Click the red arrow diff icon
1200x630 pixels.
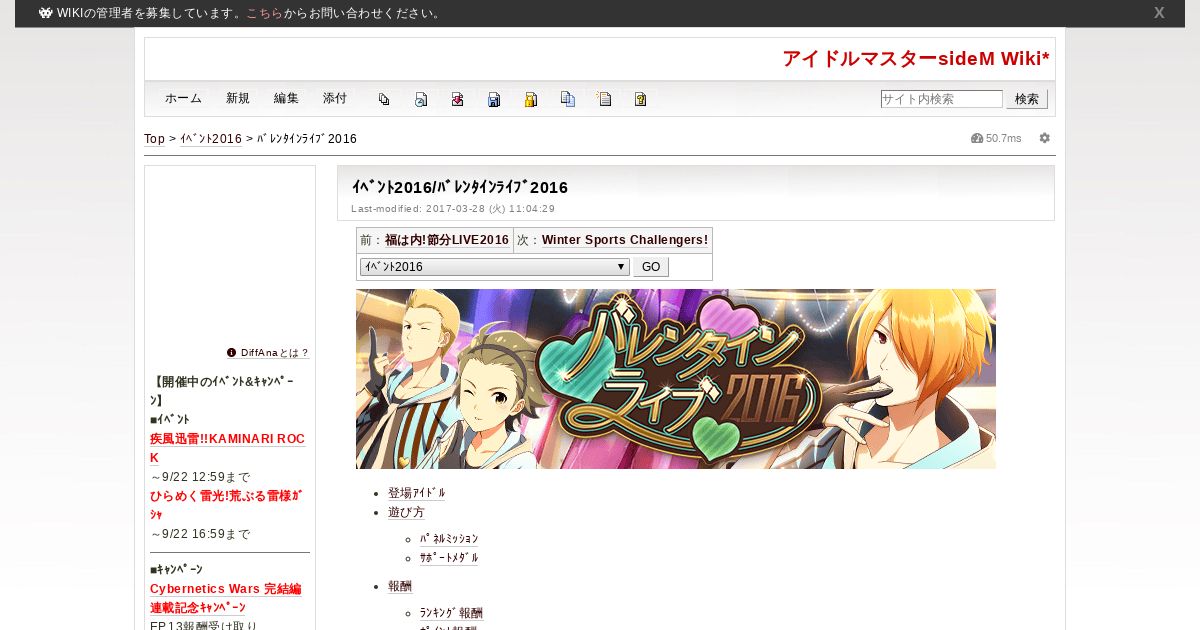(x=457, y=99)
